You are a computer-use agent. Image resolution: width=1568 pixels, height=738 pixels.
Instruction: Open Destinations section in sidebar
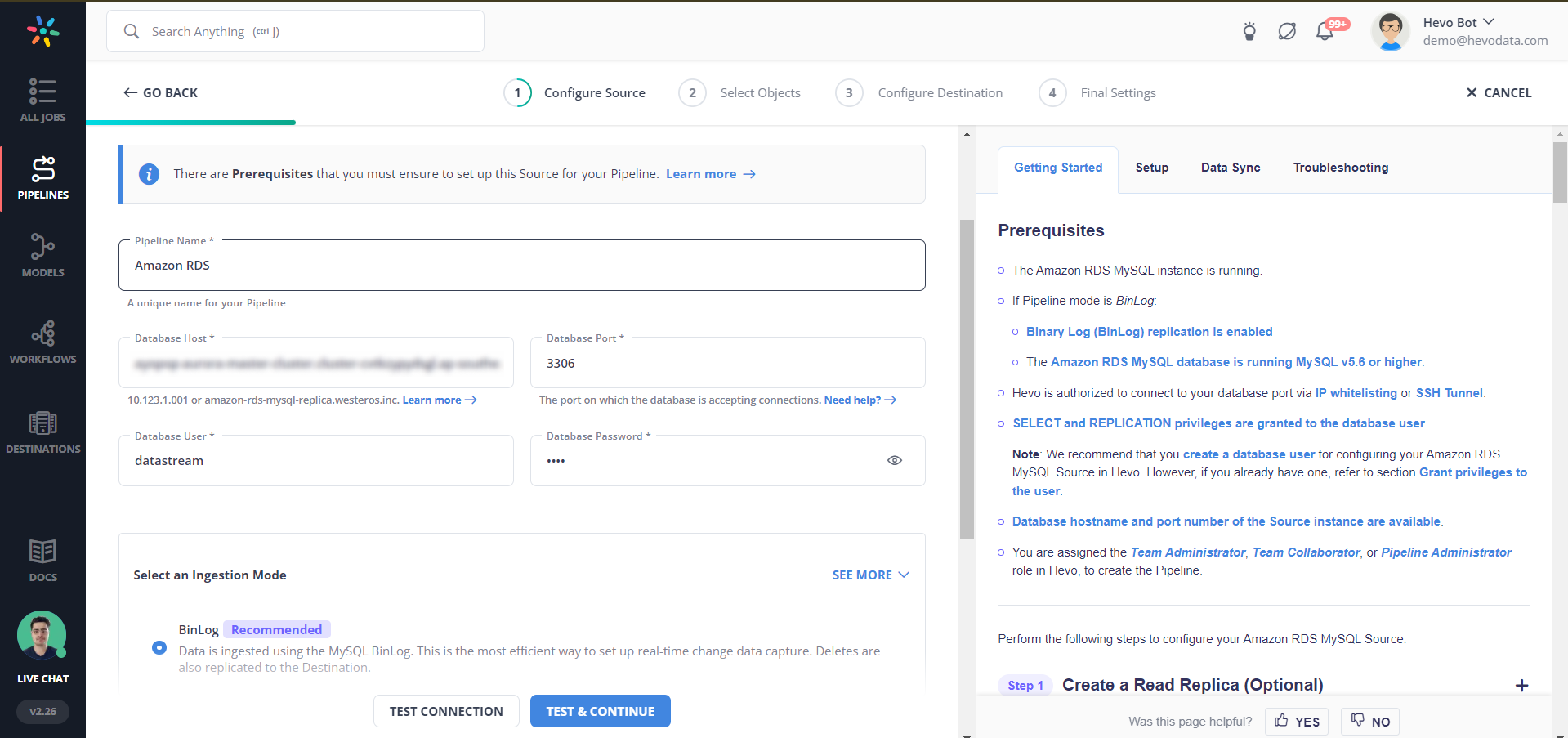pyautogui.click(x=42, y=432)
